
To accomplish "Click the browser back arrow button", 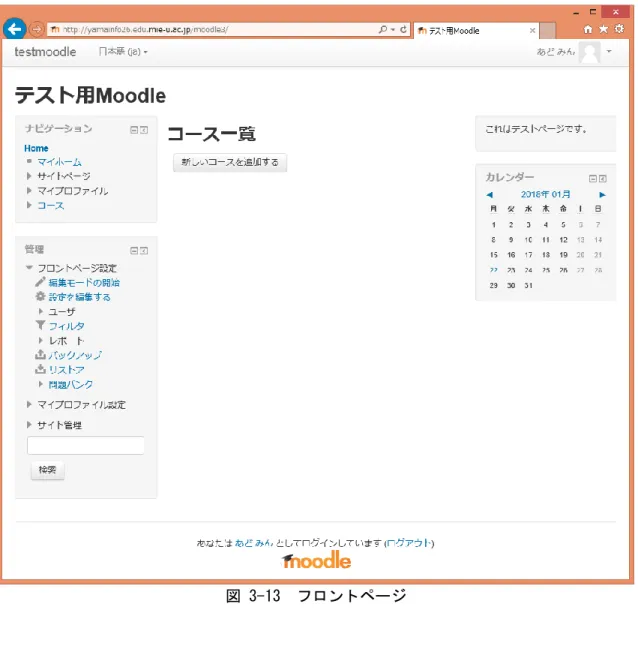I will [15, 29].
